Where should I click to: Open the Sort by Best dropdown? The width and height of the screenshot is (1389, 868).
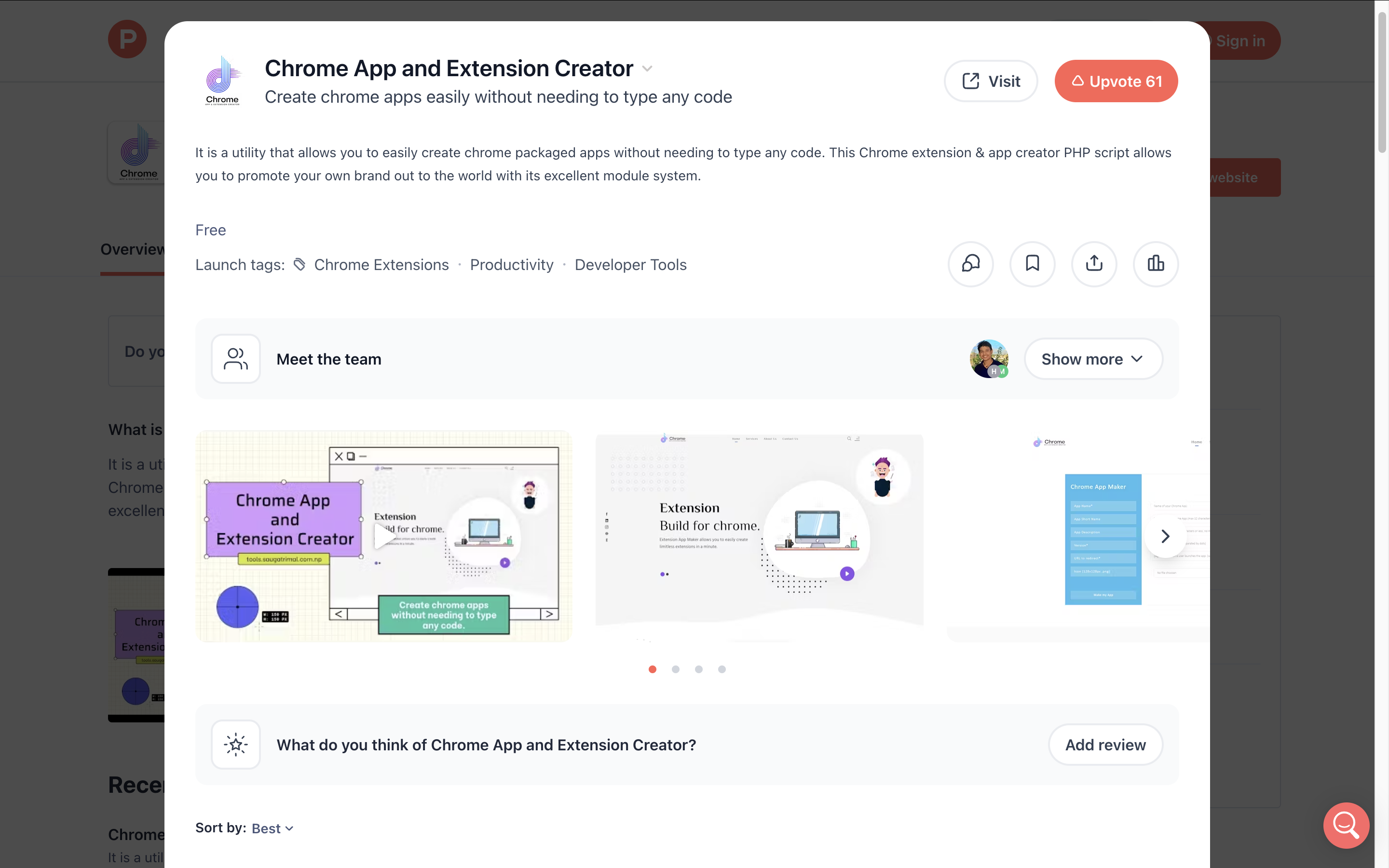click(272, 828)
